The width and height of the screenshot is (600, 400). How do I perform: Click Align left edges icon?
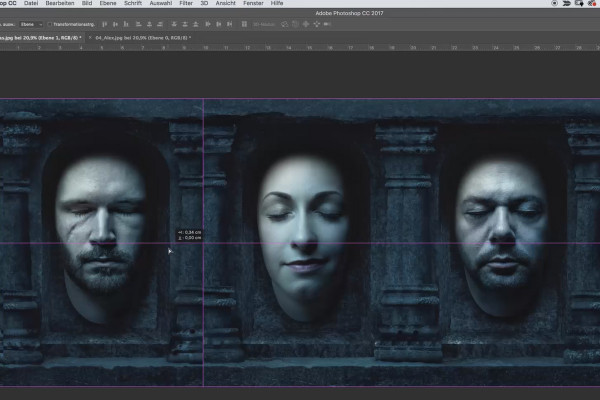(x=139, y=24)
